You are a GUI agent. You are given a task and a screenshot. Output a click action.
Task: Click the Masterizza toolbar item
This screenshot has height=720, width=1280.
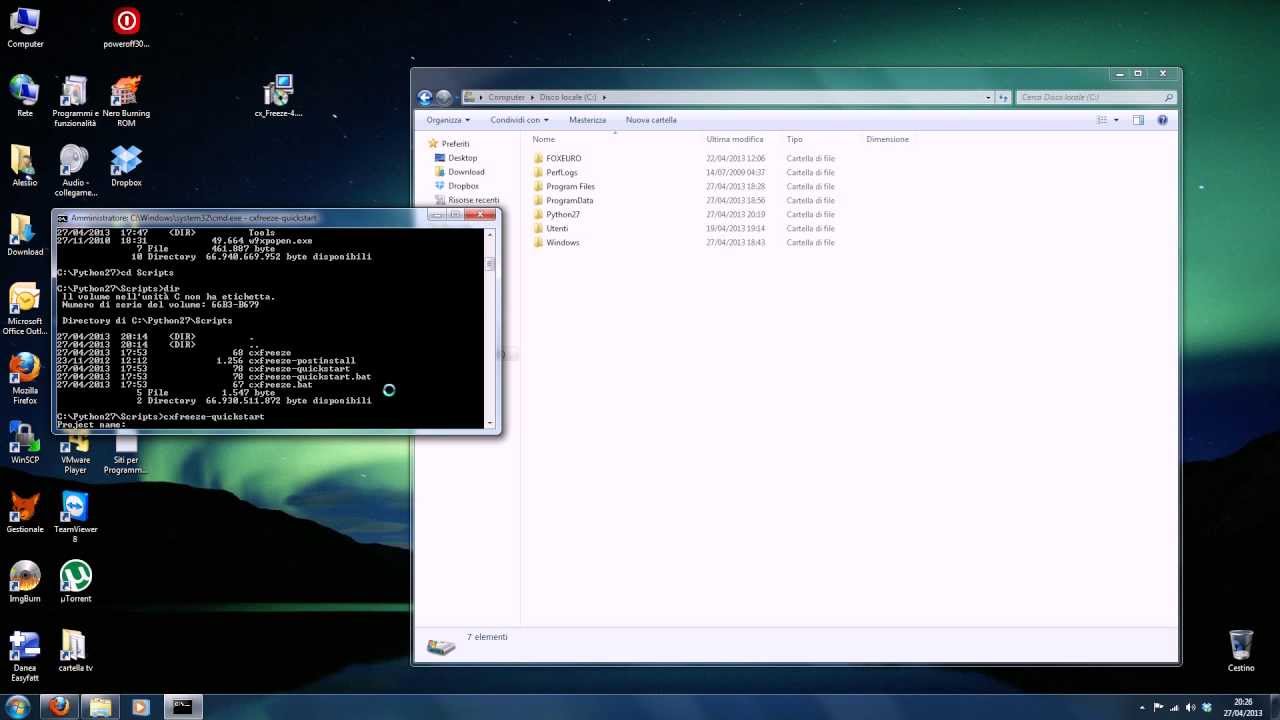587,120
